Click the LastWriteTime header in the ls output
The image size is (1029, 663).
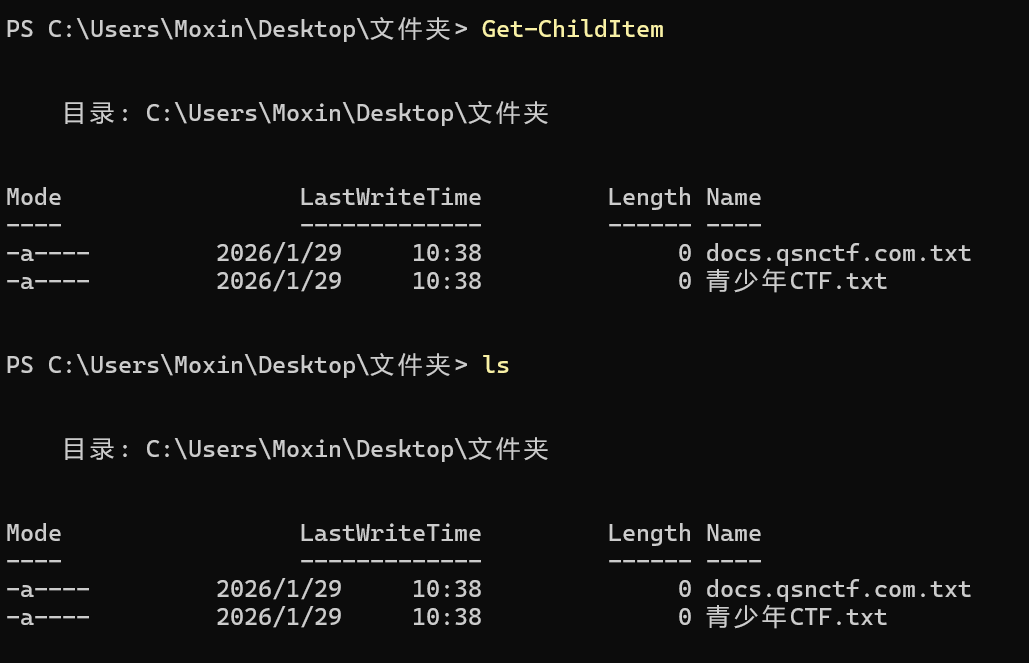click(x=390, y=534)
